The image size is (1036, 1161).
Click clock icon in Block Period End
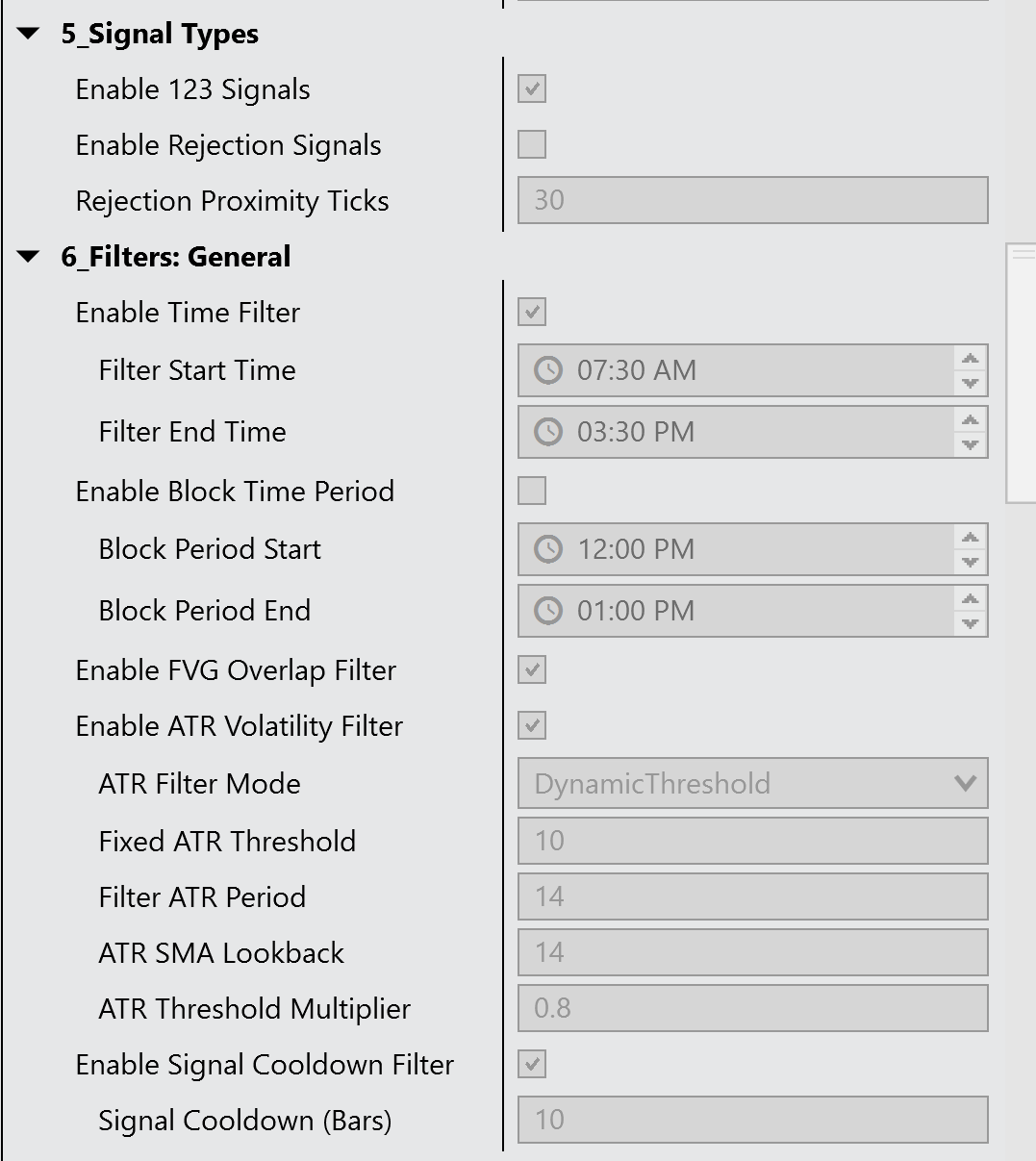pyautogui.click(x=548, y=611)
